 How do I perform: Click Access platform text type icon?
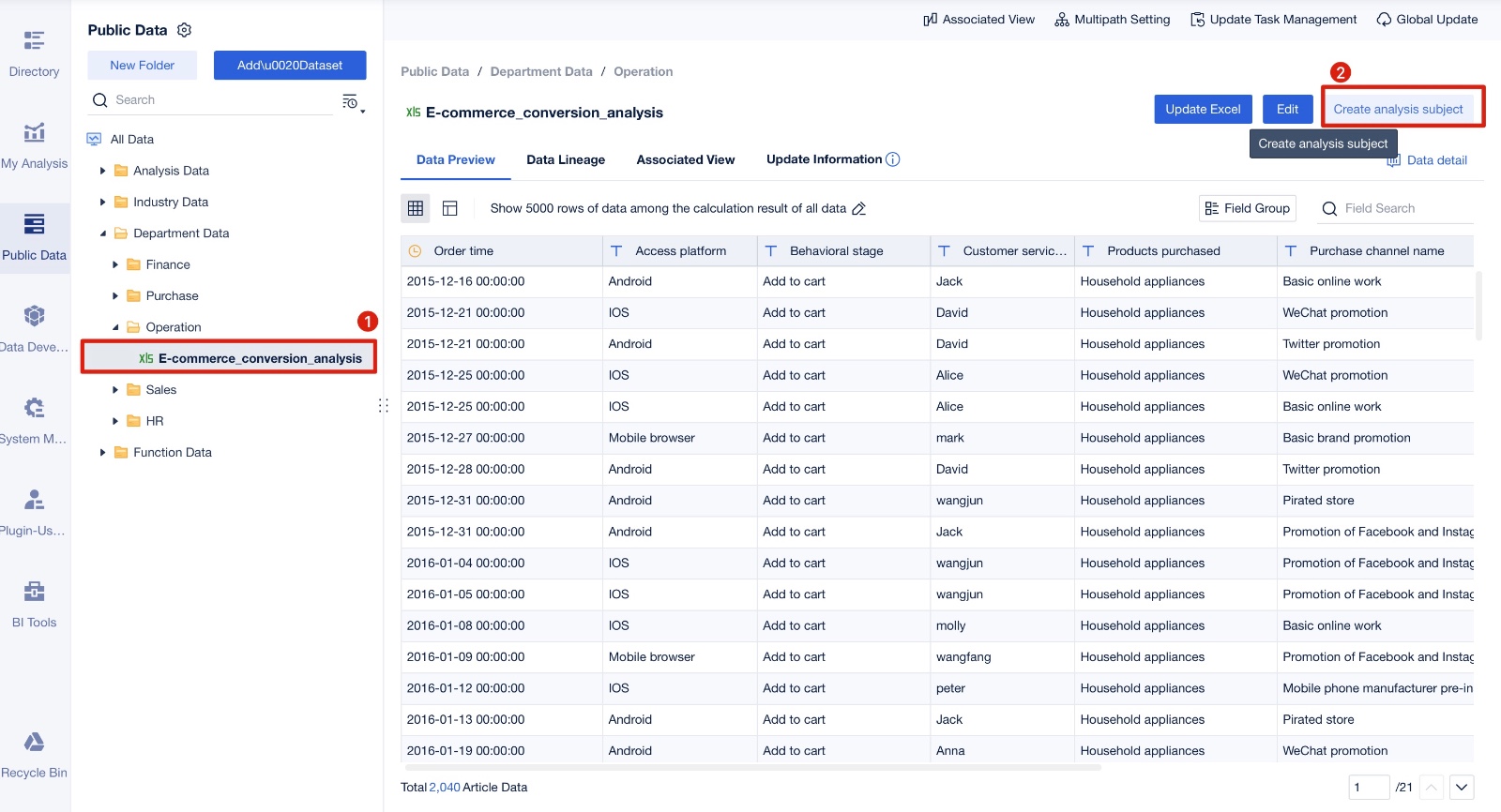[x=616, y=251]
